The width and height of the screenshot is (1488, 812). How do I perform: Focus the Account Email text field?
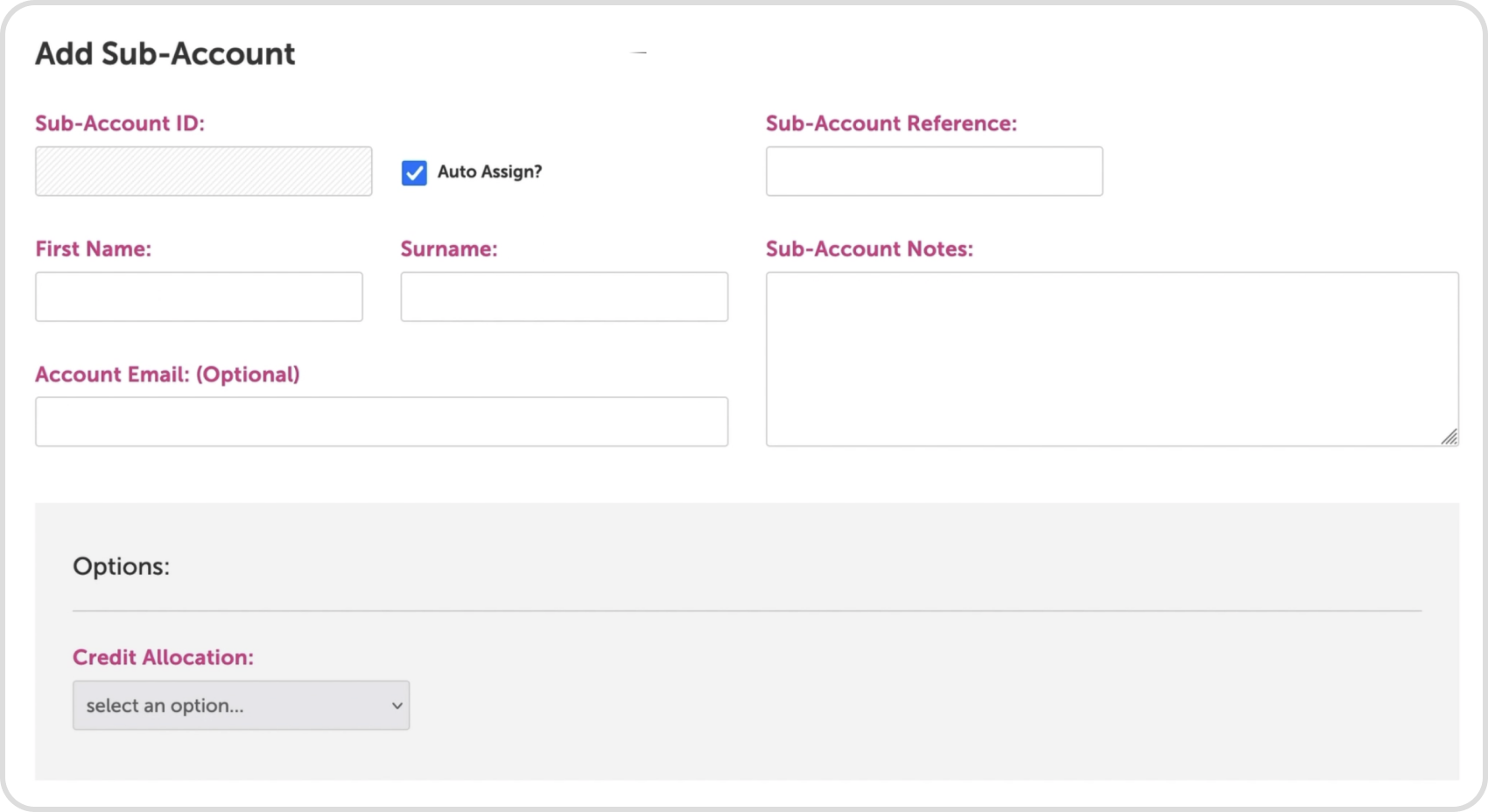381,422
